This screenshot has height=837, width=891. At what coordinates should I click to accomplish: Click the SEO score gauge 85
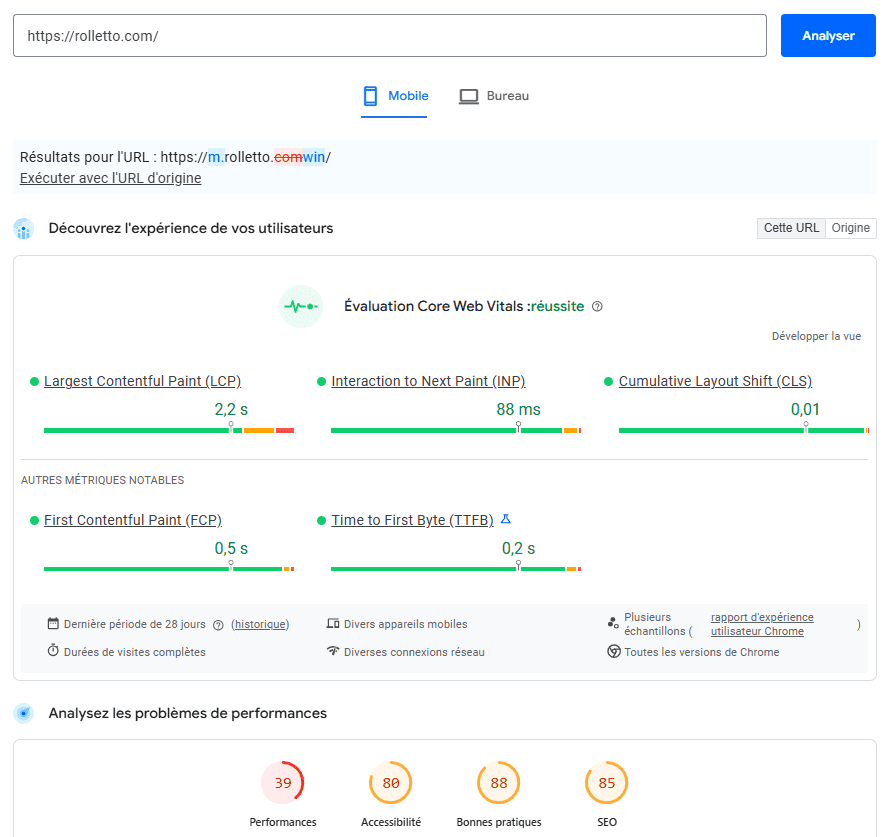click(607, 783)
